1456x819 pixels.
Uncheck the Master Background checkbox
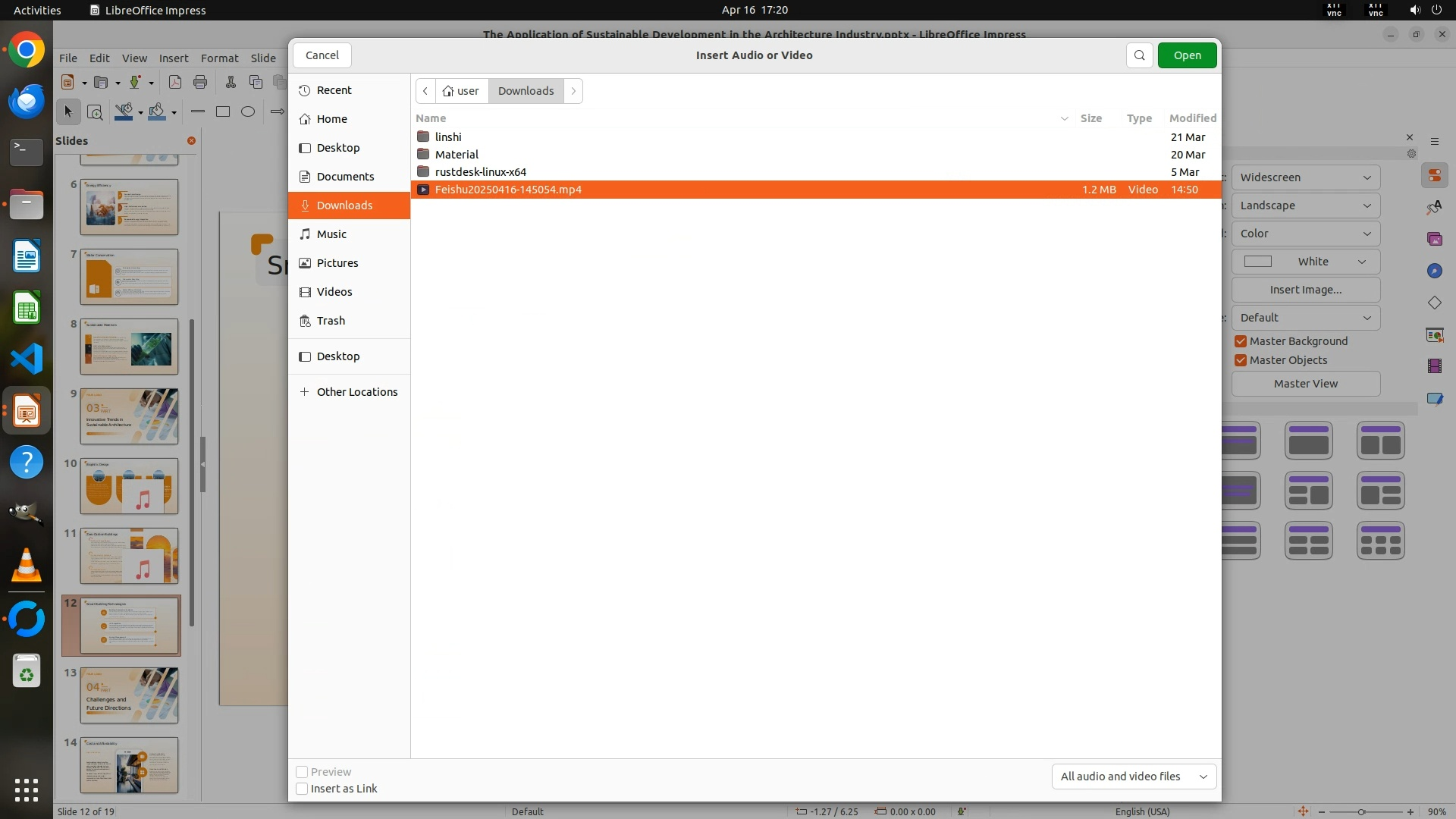(1241, 341)
